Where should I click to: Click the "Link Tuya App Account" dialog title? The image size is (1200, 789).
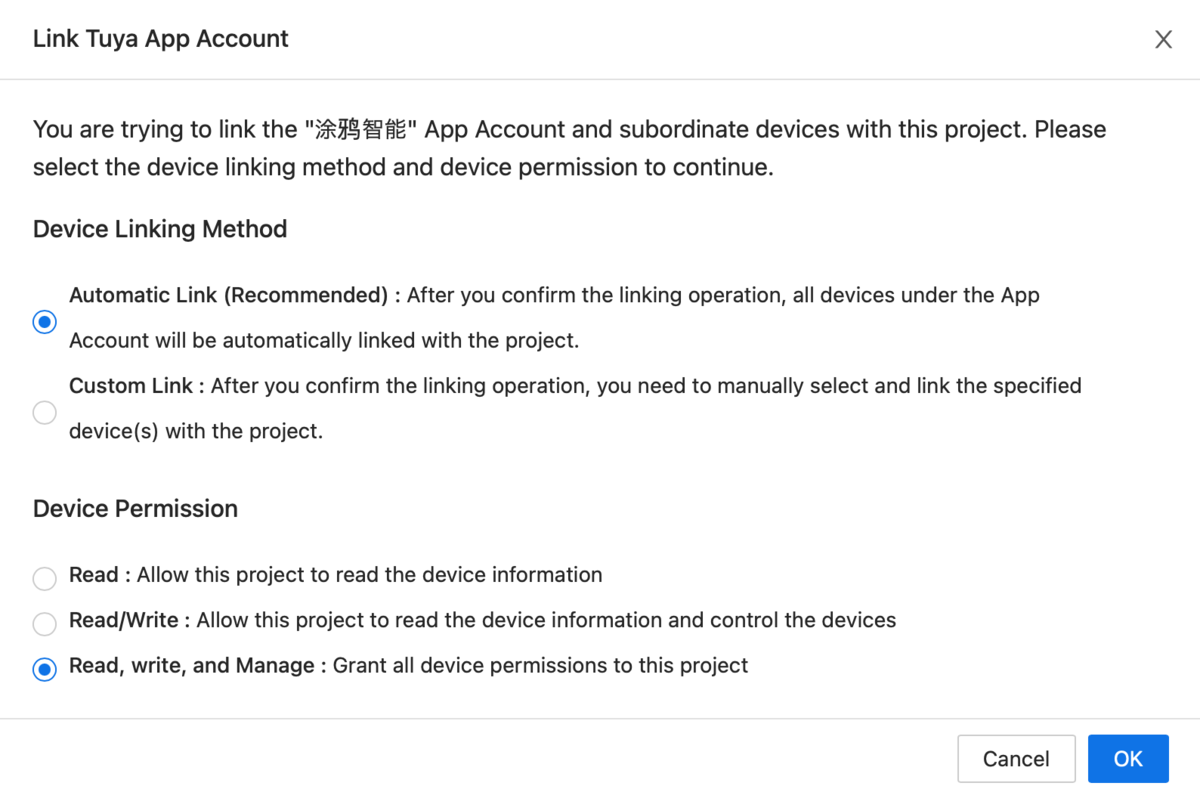(160, 39)
